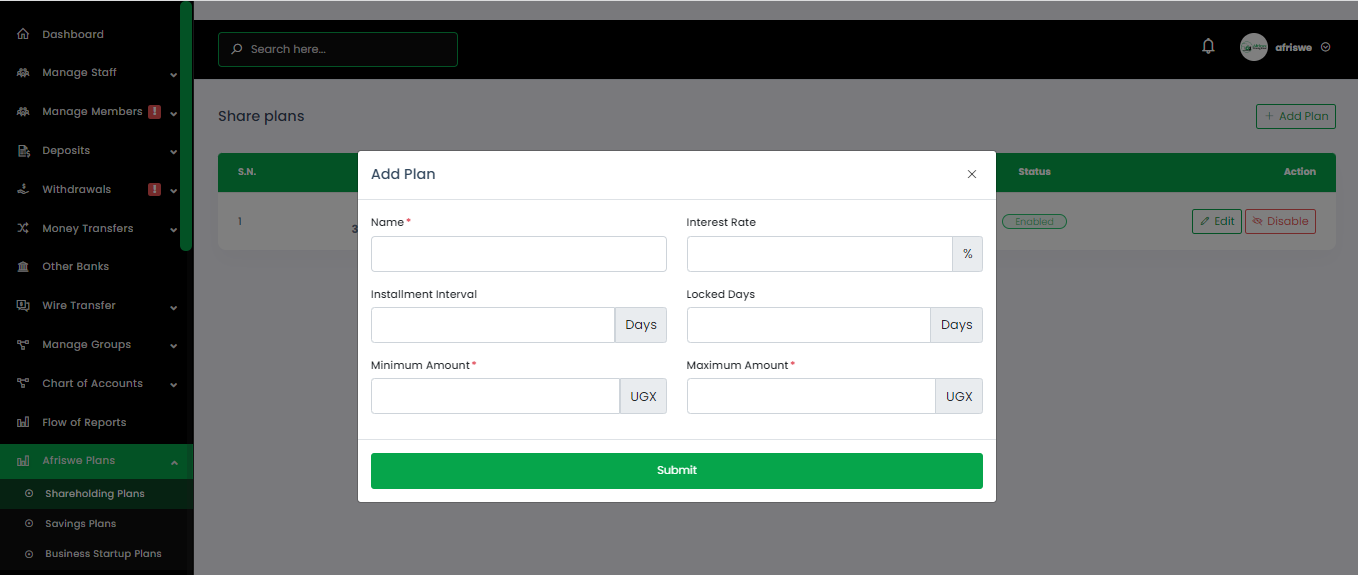Click the Manage Staff sidebar icon
The height and width of the screenshot is (575, 1358).
click(23, 73)
